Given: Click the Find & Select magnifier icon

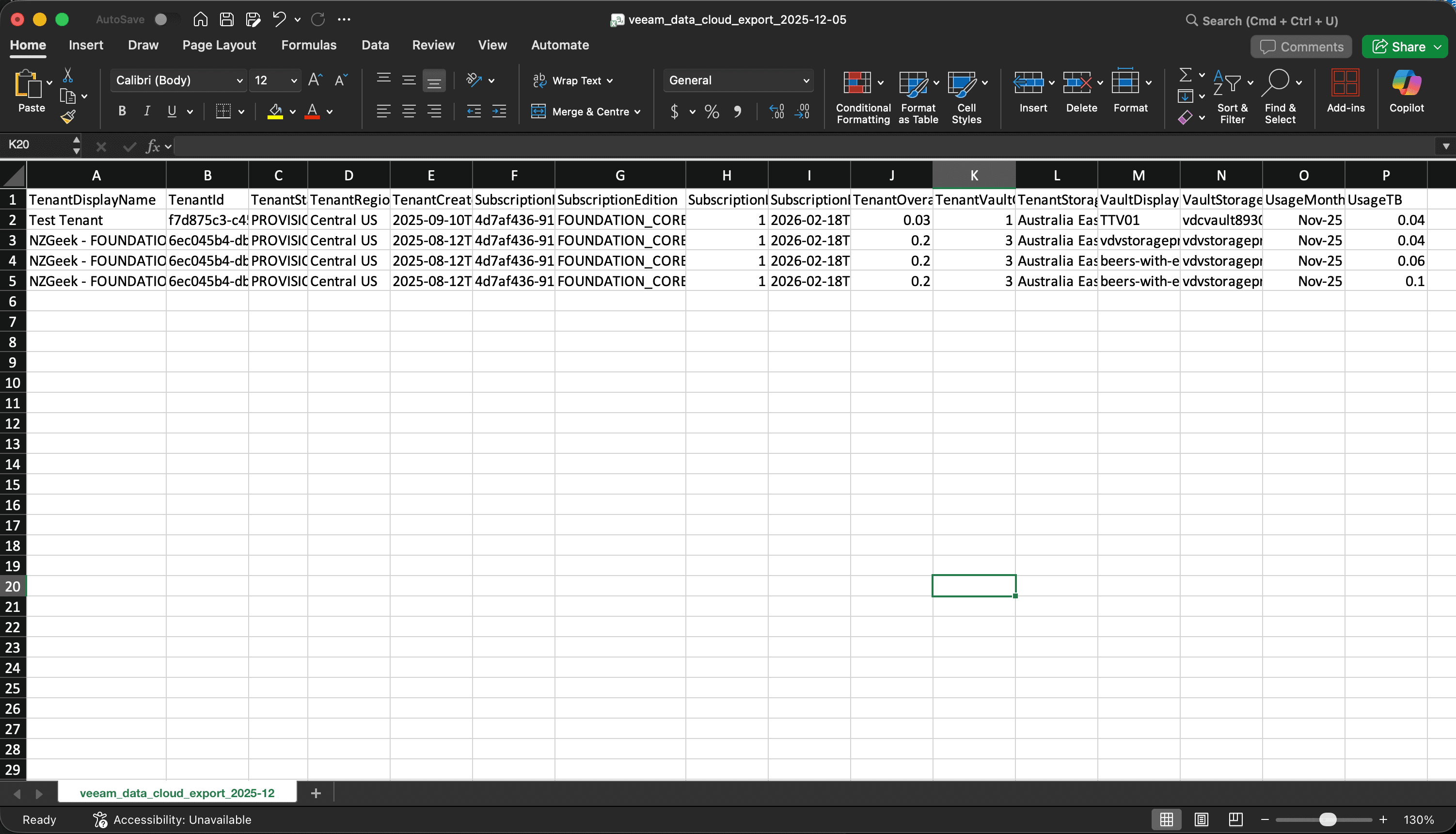Looking at the screenshot, I should pyautogui.click(x=1277, y=83).
